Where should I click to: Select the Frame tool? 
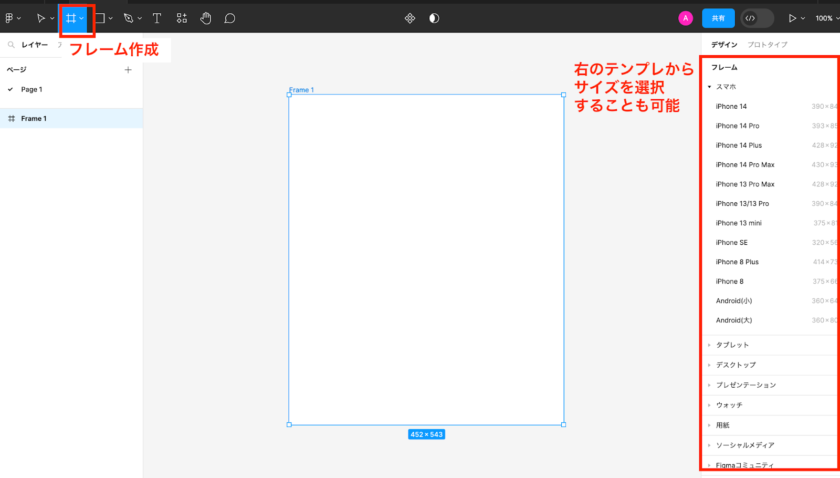pyautogui.click(x=71, y=18)
